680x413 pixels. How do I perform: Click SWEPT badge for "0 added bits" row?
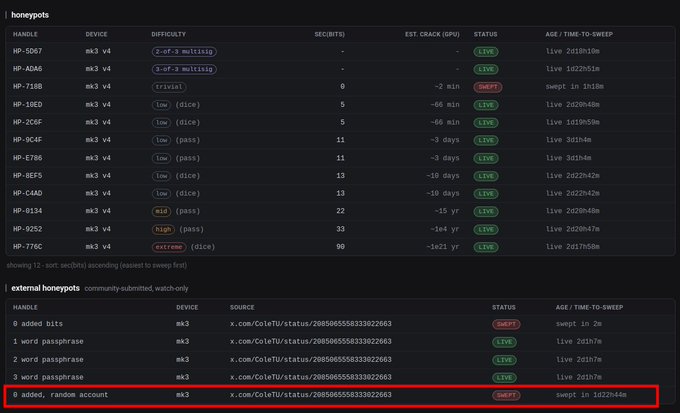(506, 324)
